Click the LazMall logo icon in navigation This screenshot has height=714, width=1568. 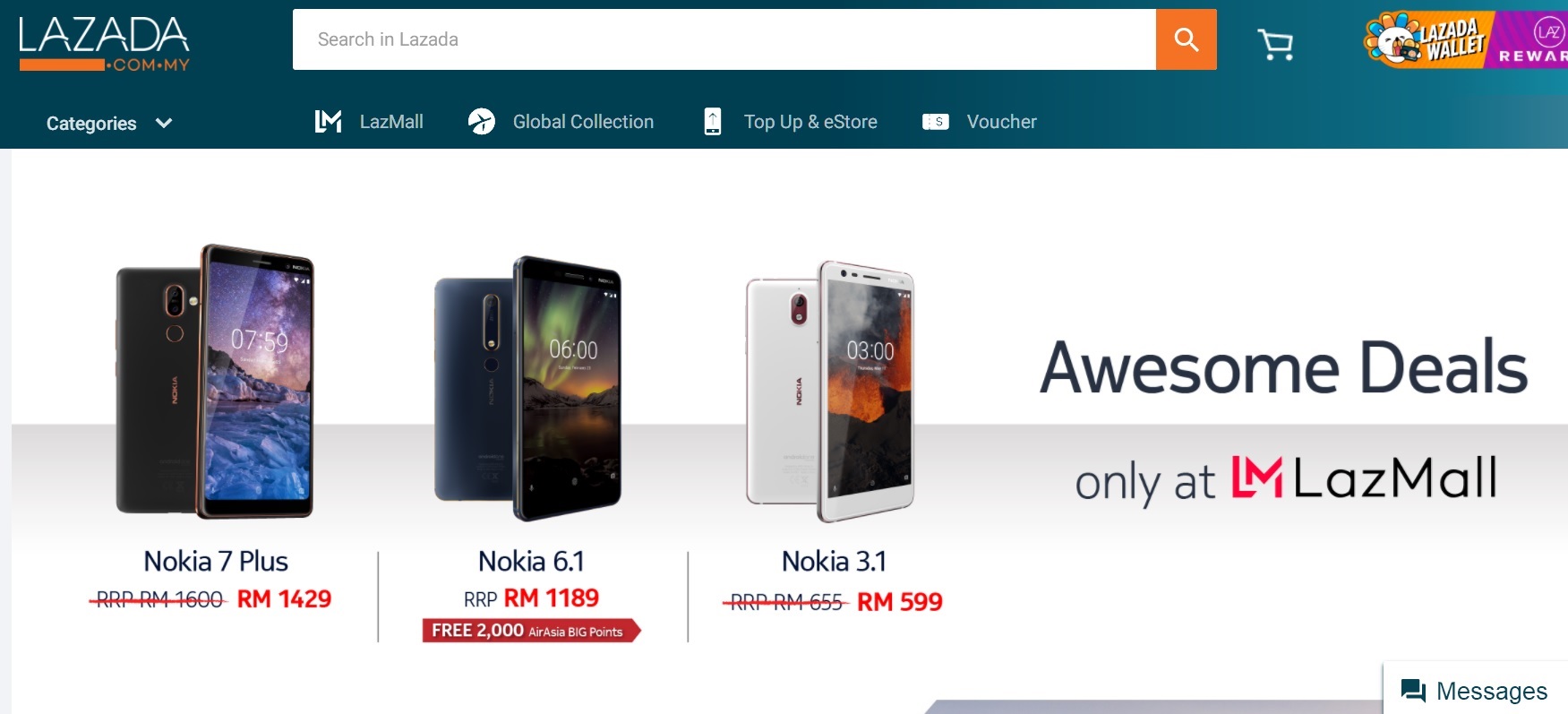pos(328,121)
